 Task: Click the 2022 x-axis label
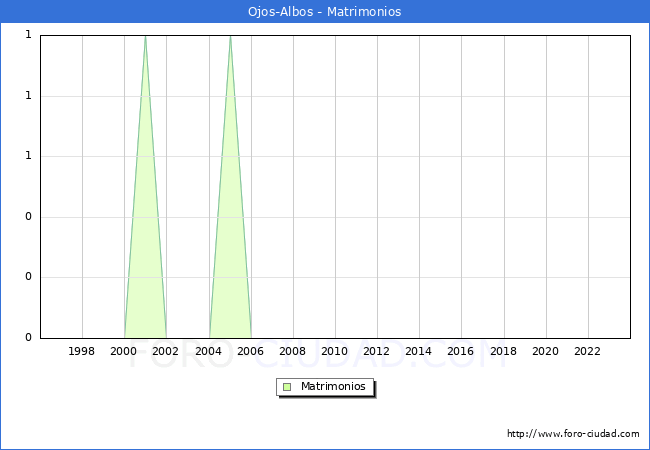pos(588,351)
